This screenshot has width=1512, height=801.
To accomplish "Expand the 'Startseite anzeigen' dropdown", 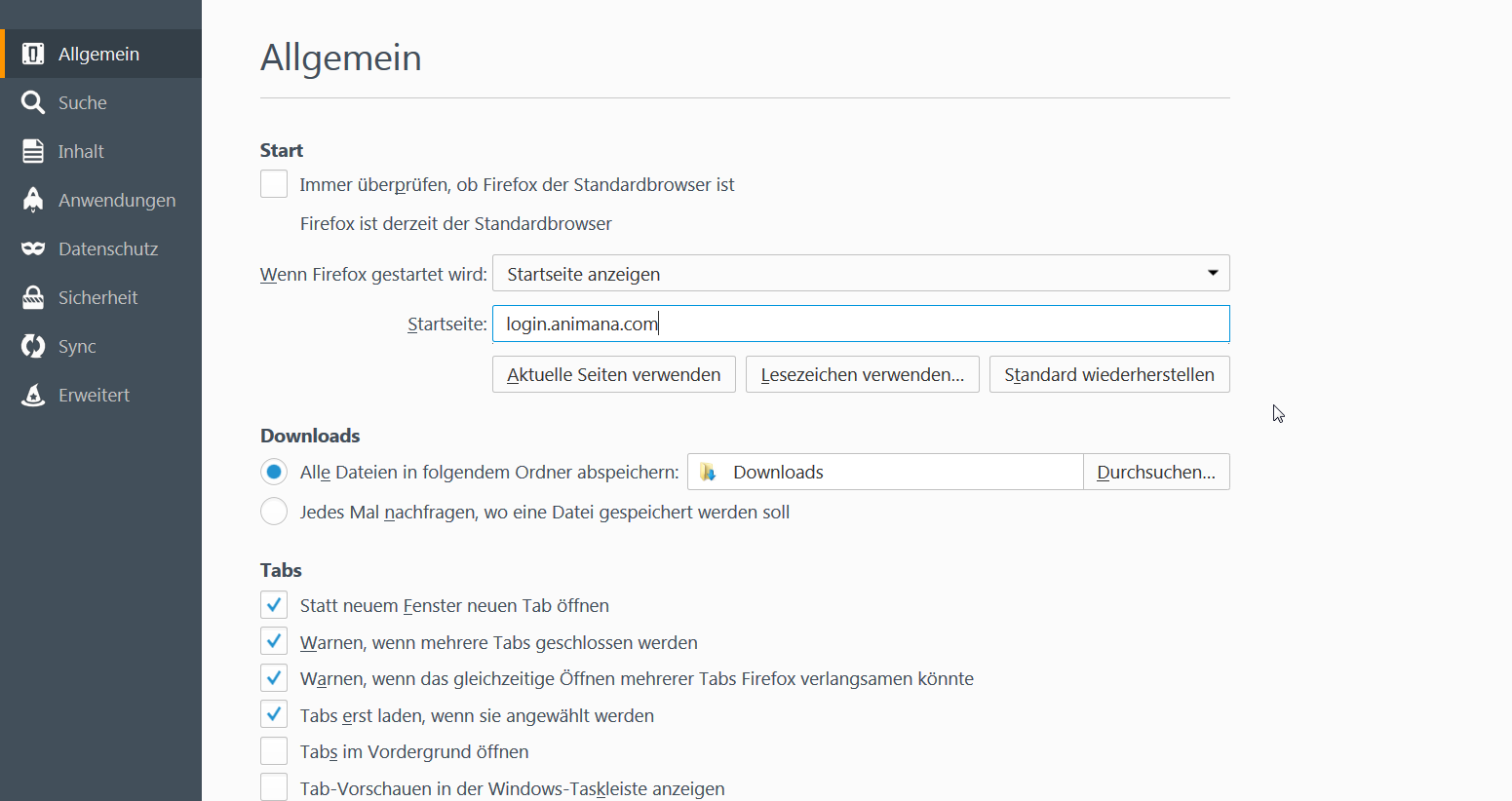I will [860, 274].
